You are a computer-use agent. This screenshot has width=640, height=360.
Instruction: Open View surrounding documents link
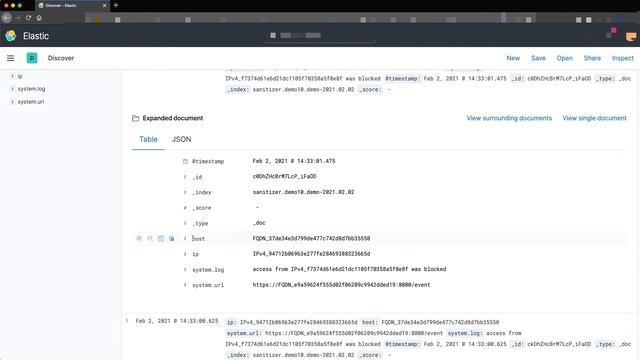coord(509,118)
